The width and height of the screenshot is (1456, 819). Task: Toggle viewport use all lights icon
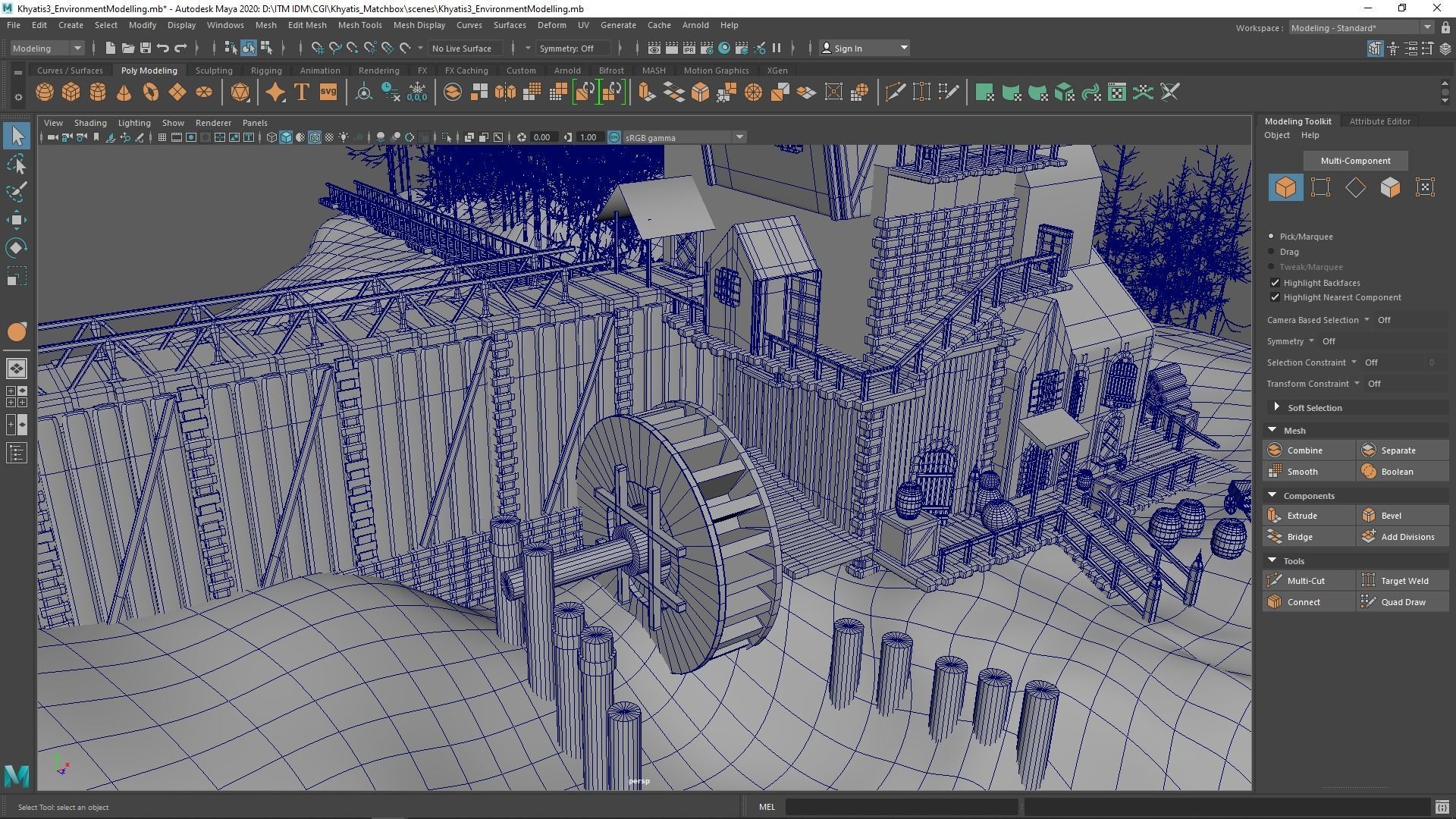click(344, 137)
